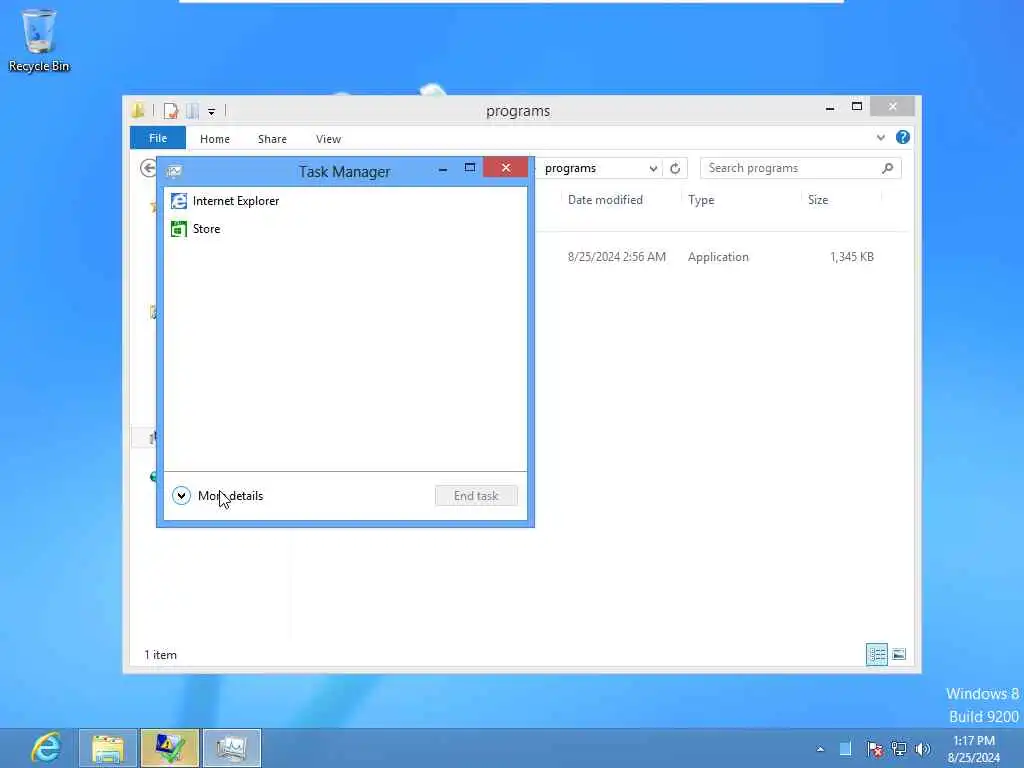Click the search magnifier icon

(x=888, y=168)
